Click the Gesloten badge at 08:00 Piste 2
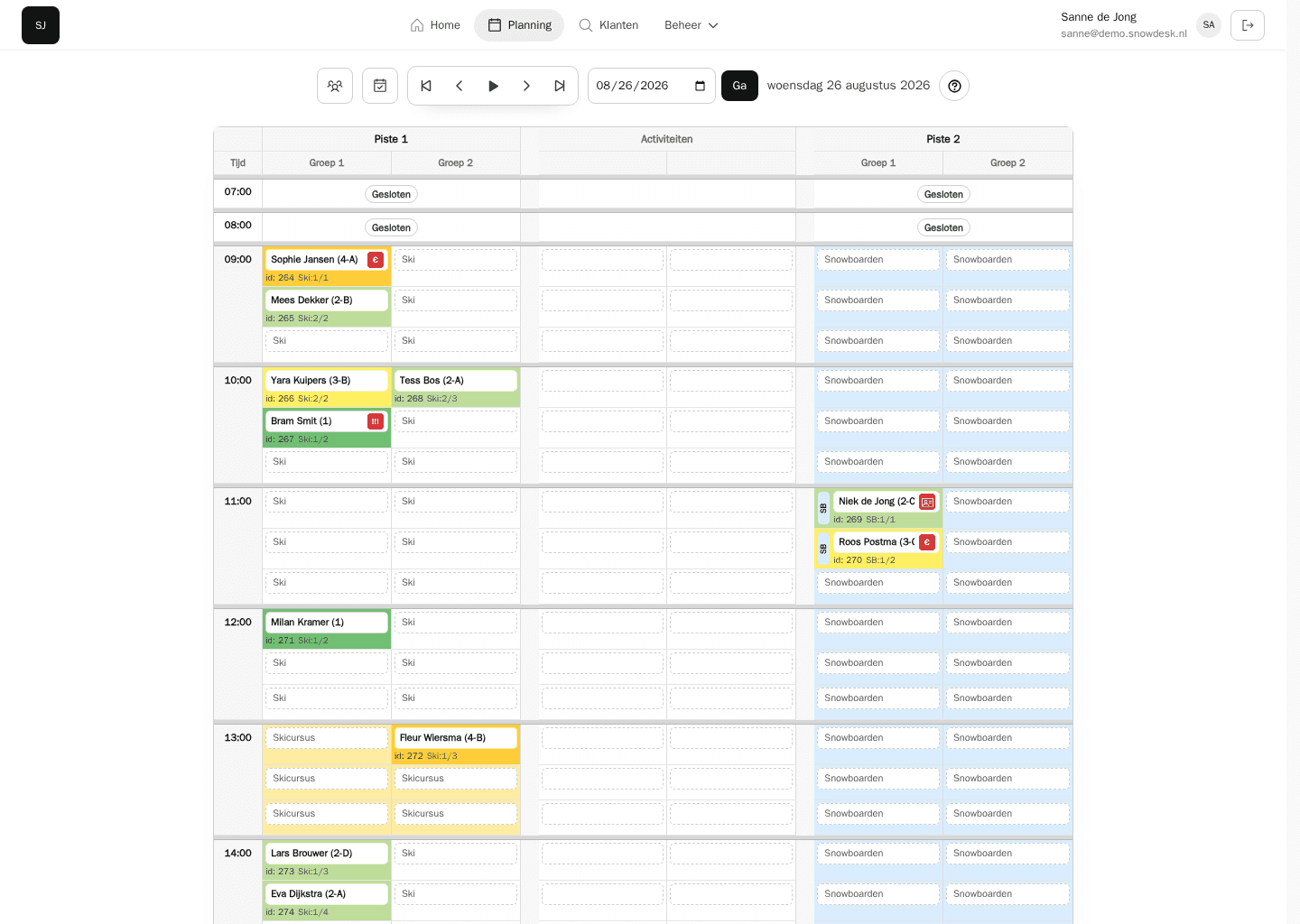The height and width of the screenshot is (924, 1300). (943, 227)
